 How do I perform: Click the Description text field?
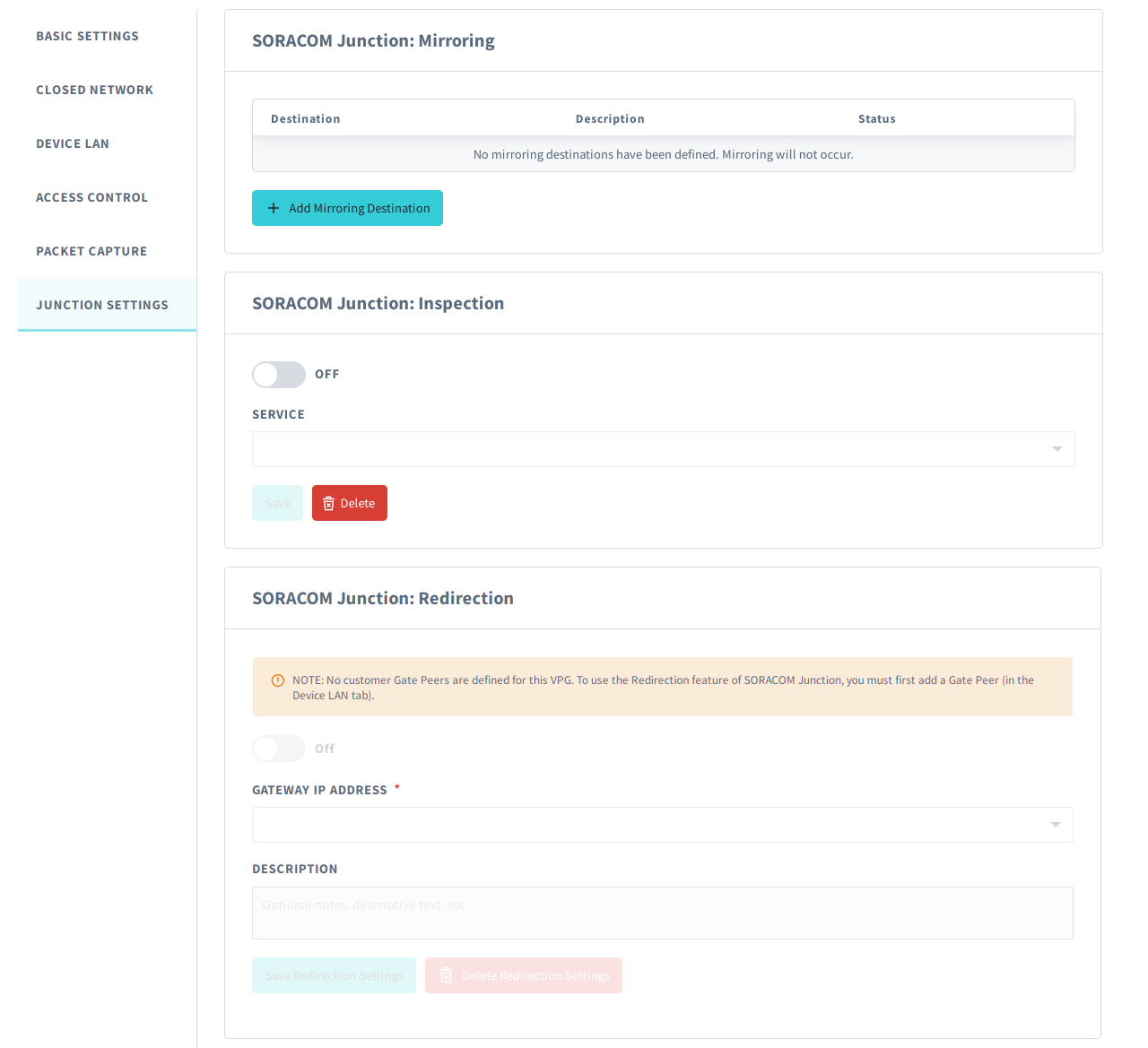coord(662,913)
